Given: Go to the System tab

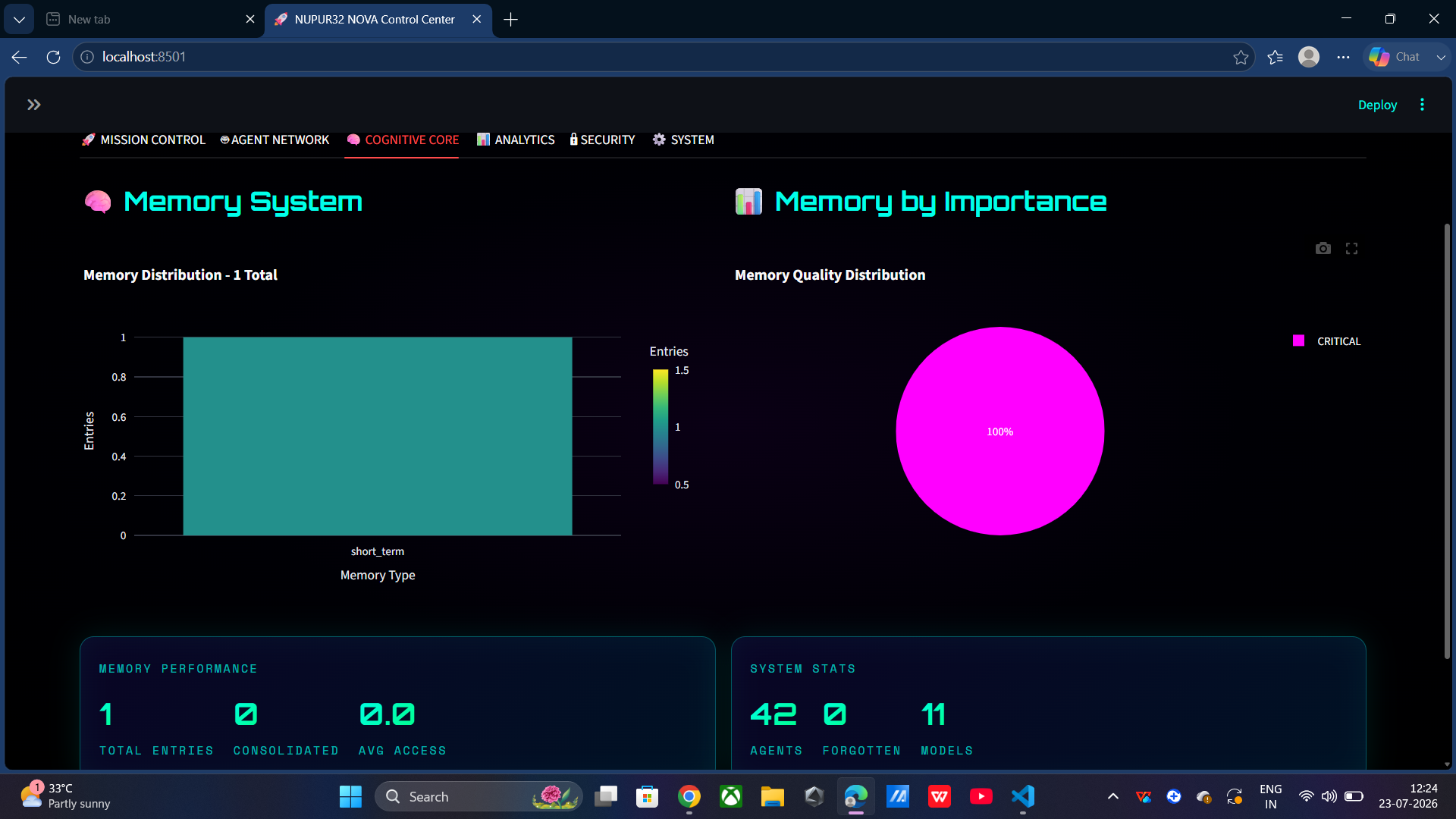Looking at the screenshot, I should click(683, 140).
